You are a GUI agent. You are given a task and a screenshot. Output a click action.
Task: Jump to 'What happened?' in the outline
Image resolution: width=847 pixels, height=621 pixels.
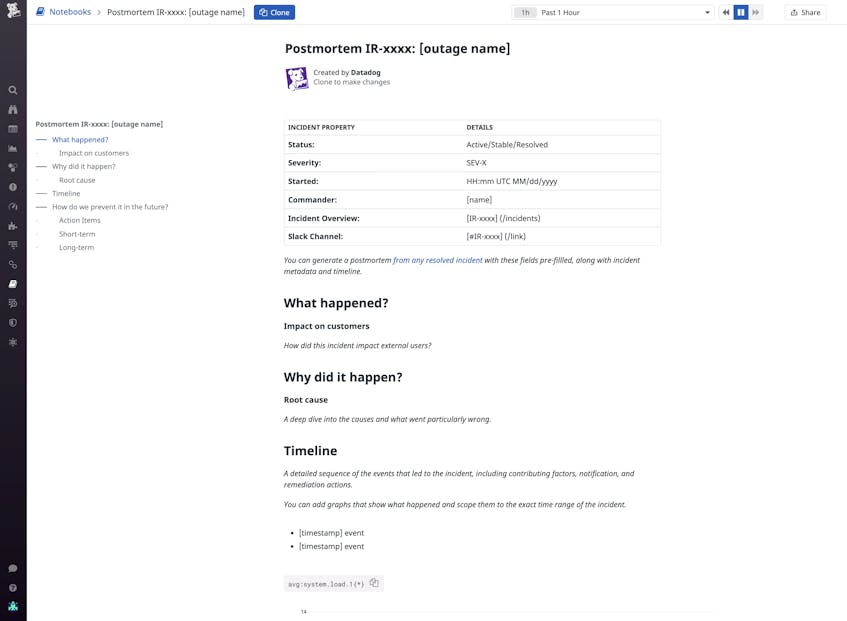click(80, 140)
